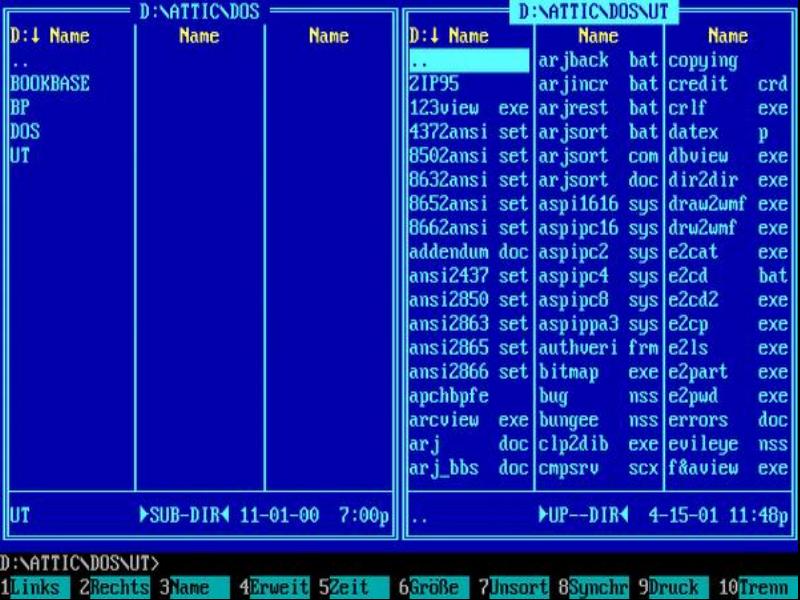Click the 1 Links function key
Image resolution: width=800 pixels, height=600 pixels.
point(35,587)
